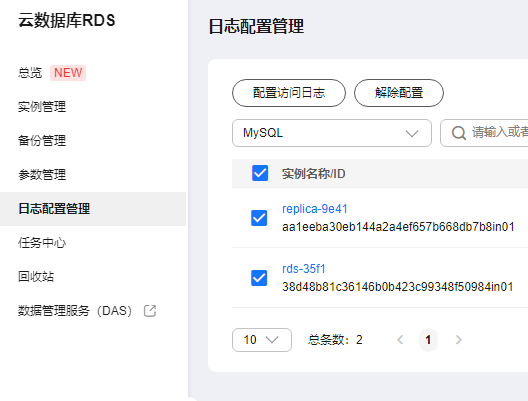Select 备份管理 in the sidebar

pos(42,140)
